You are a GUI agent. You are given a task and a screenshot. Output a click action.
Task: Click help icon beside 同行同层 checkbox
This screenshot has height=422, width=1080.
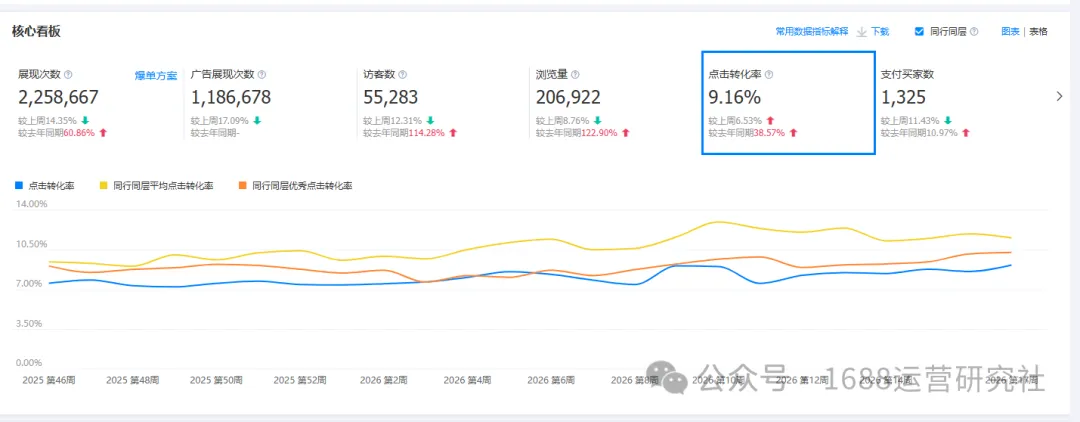pyautogui.click(x=974, y=32)
